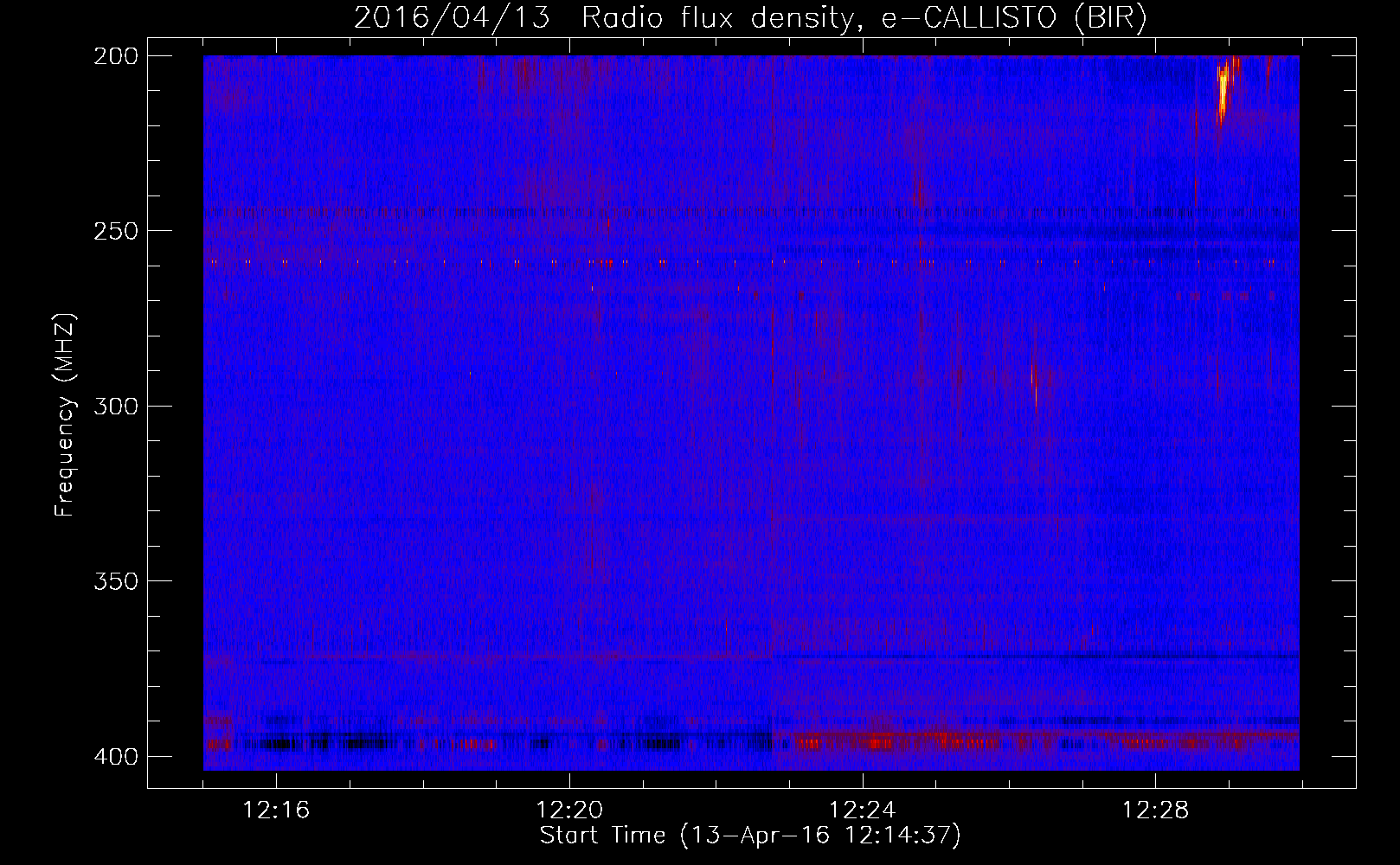Click the 250 frequency tick label

point(116,231)
